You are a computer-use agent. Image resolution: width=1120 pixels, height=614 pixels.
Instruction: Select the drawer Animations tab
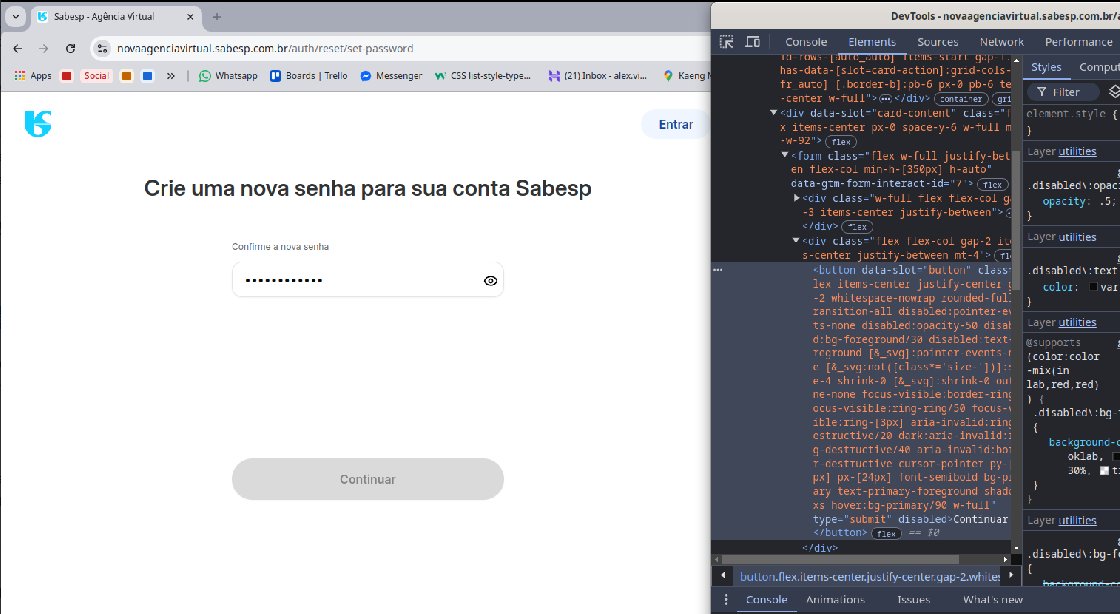pyautogui.click(x=835, y=600)
